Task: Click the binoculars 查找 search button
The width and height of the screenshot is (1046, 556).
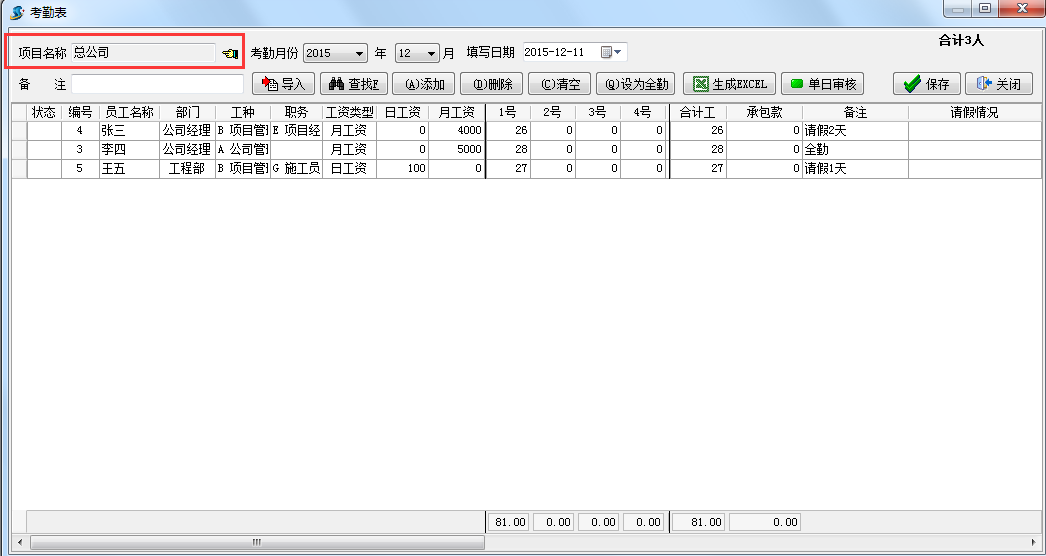Action: [x=353, y=84]
